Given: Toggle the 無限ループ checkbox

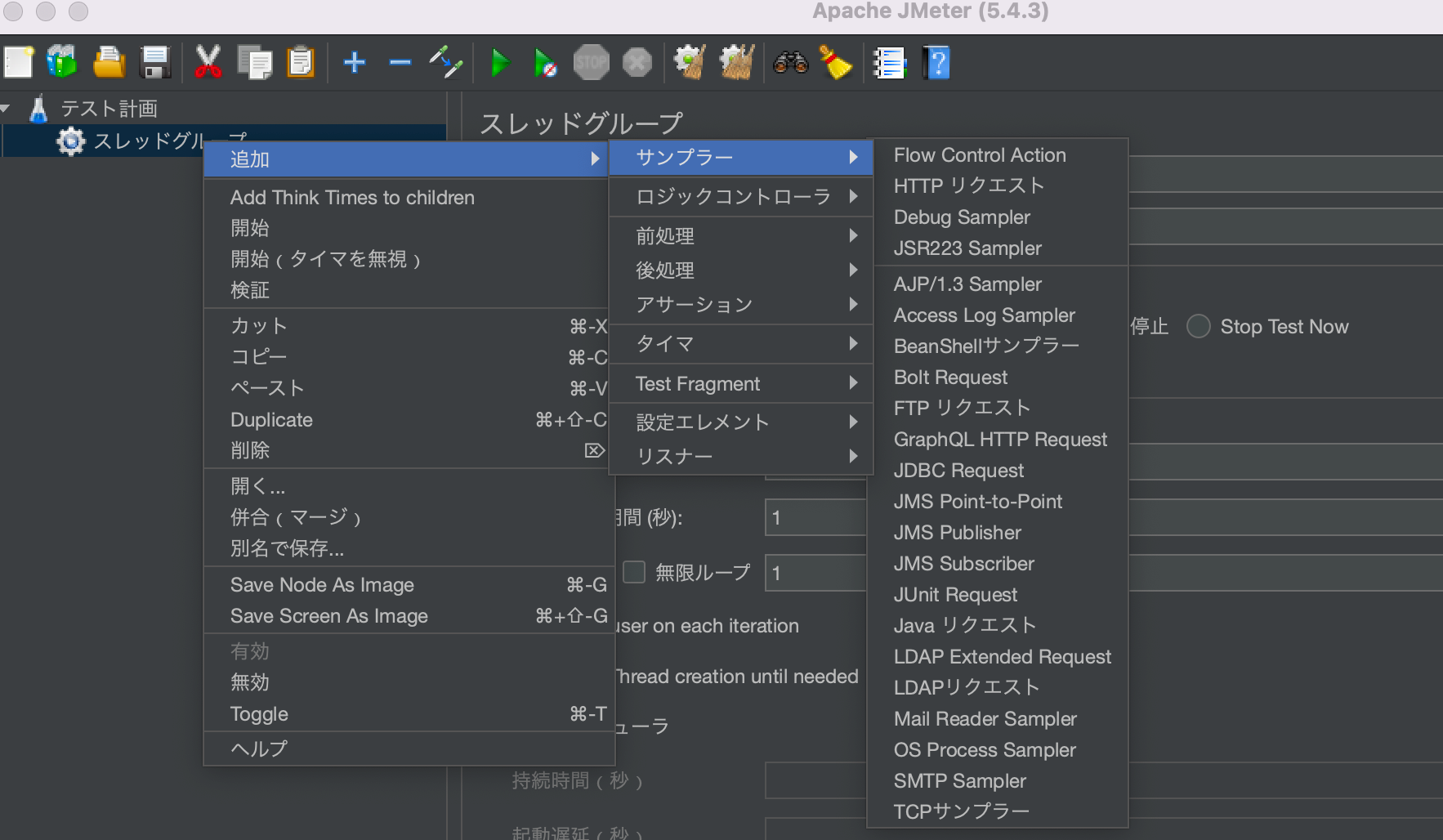Looking at the screenshot, I should 634,572.
